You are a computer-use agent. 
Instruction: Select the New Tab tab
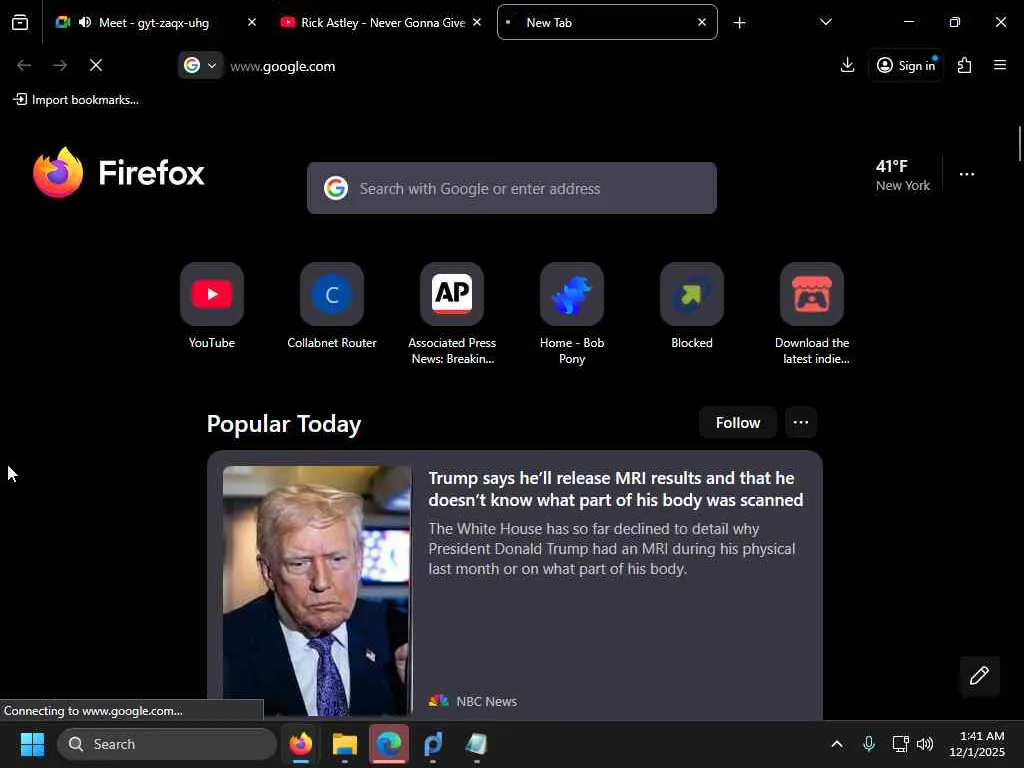(607, 23)
